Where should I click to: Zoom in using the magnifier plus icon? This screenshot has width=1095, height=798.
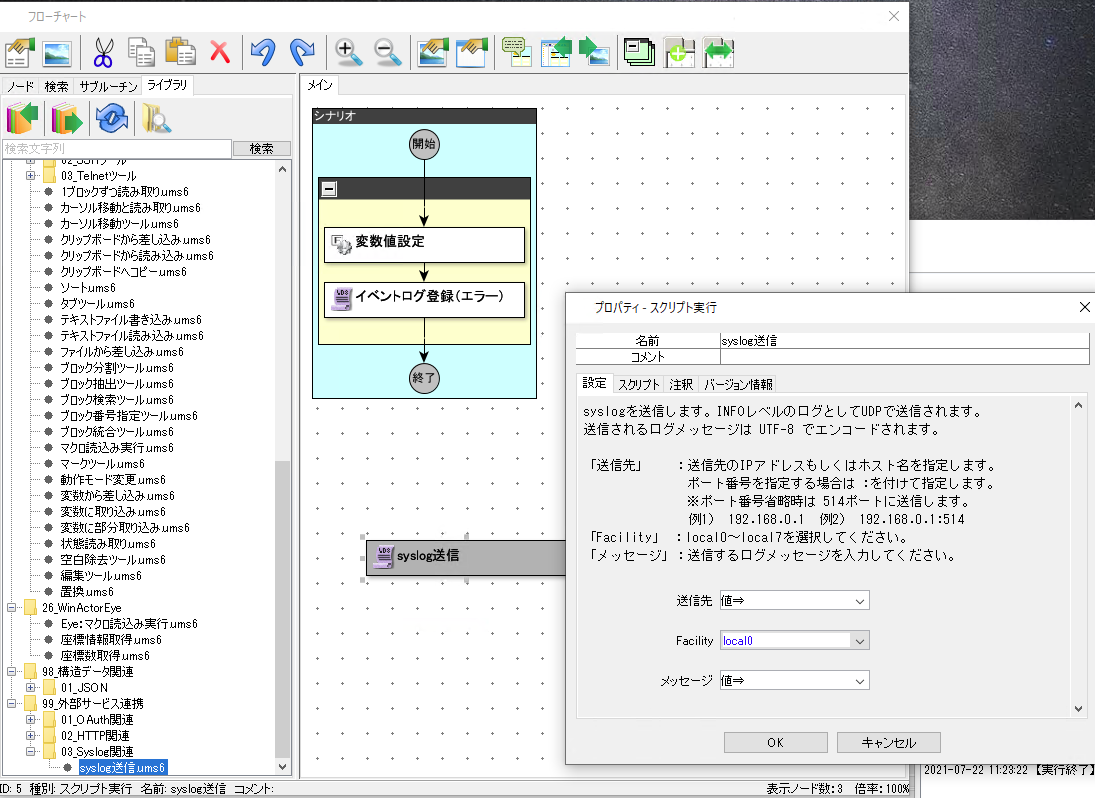pos(348,52)
